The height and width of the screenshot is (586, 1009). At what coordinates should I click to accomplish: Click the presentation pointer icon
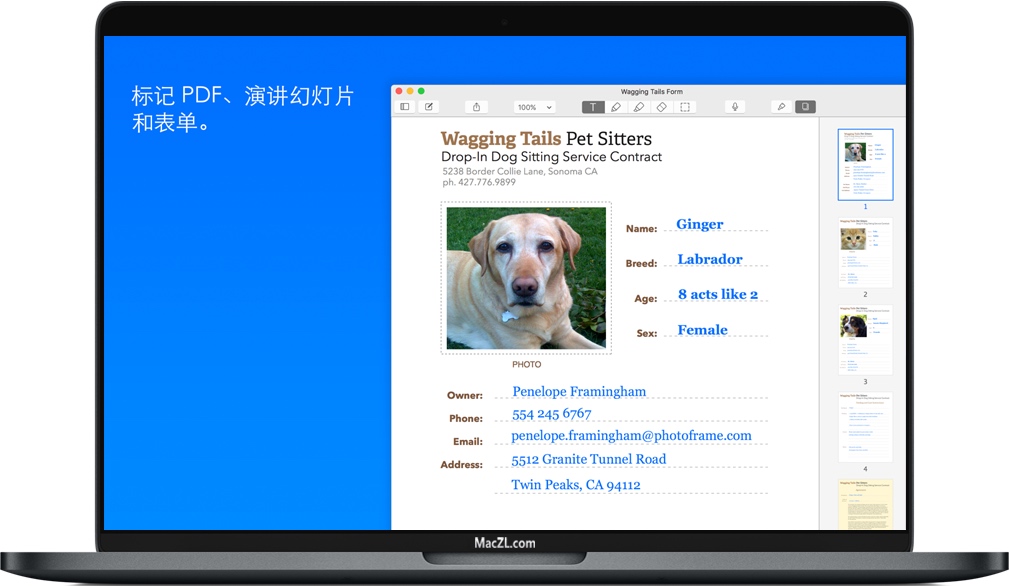tap(781, 107)
